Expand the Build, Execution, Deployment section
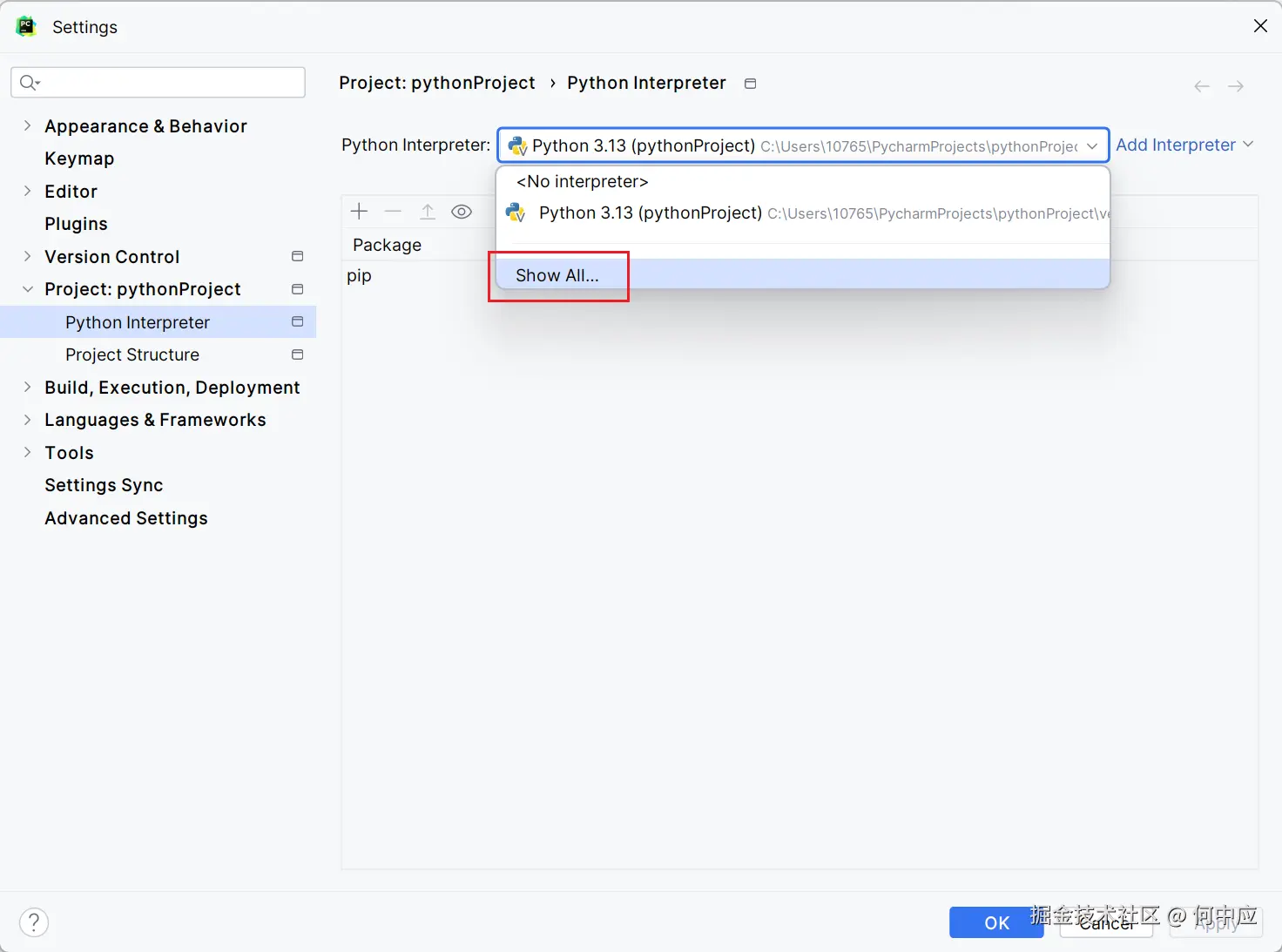Screen dimensions: 1282x952 tap(27, 388)
